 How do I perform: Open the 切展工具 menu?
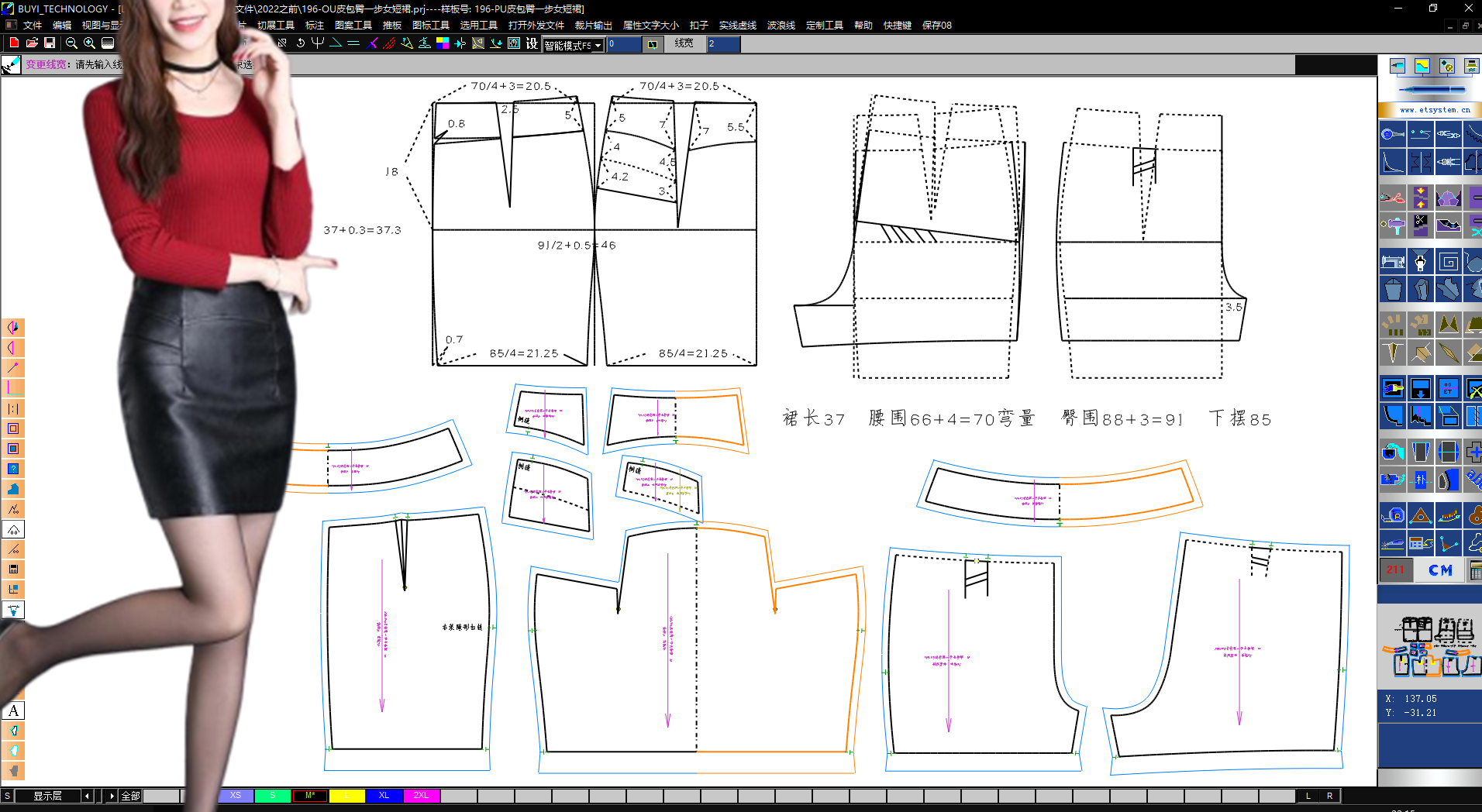click(276, 26)
